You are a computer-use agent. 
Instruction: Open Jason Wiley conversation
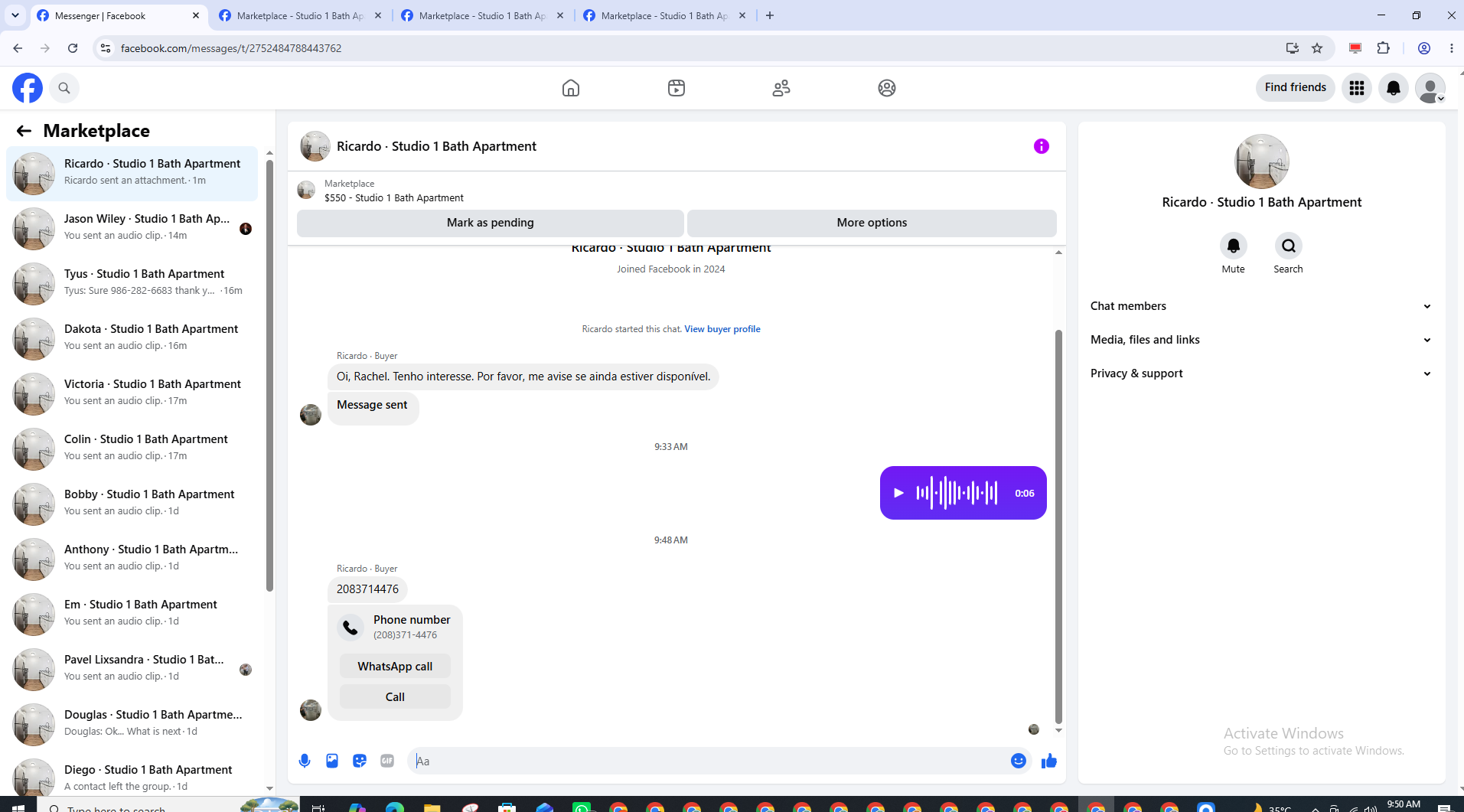click(132, 229)
